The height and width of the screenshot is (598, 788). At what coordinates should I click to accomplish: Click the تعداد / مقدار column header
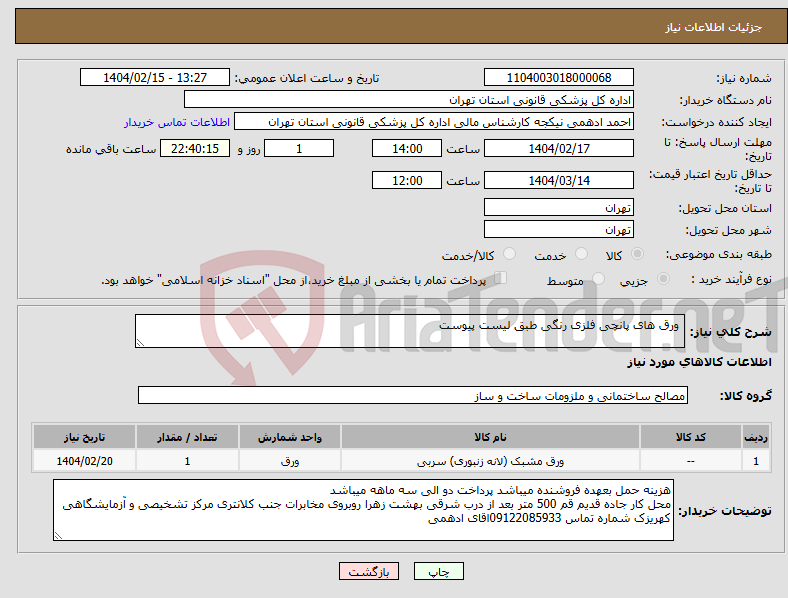coord(187,437)
